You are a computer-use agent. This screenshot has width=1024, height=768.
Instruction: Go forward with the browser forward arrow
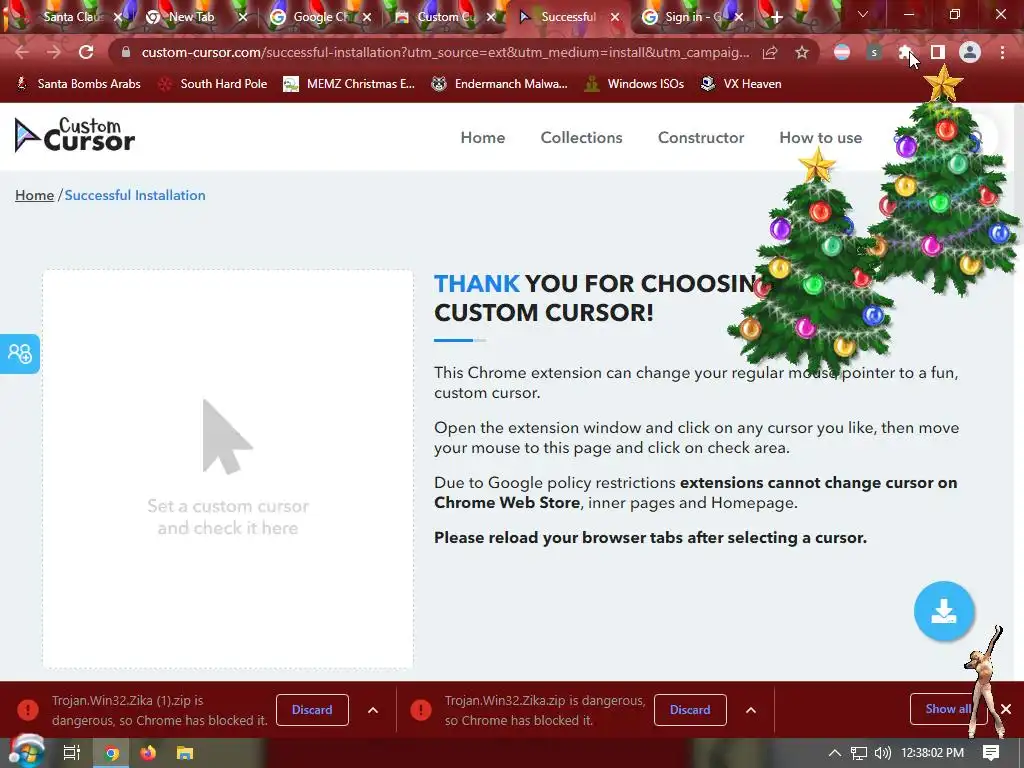(x=54, y=52)
